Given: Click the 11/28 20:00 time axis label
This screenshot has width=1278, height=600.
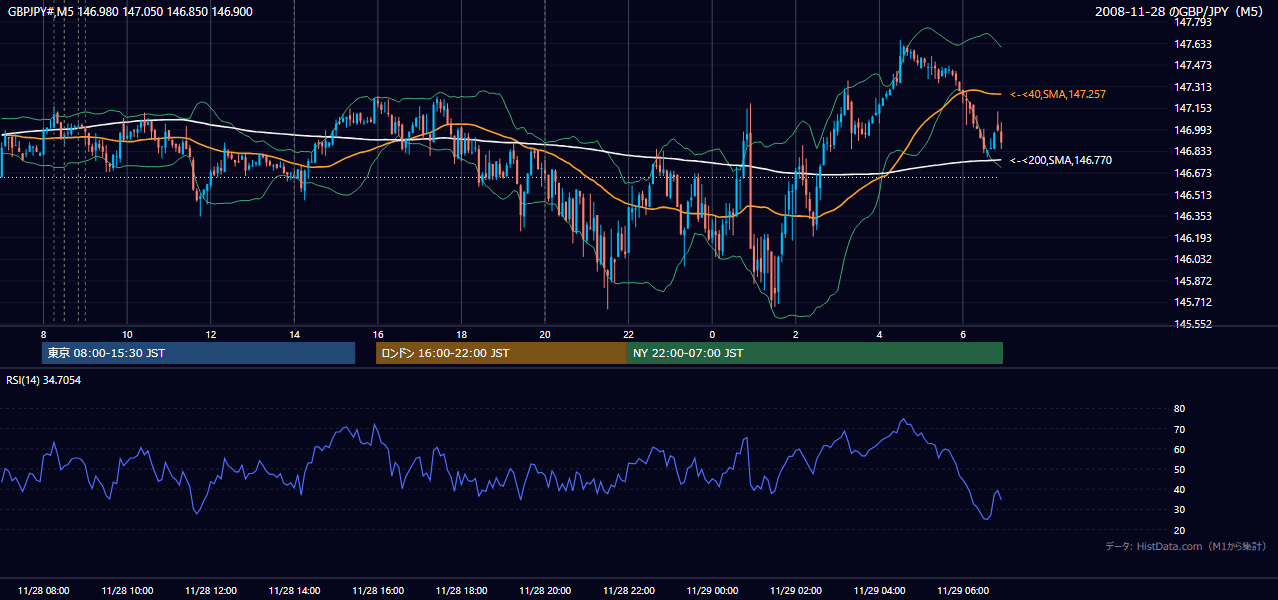Looking at the screenshot, I should (545, 591).
